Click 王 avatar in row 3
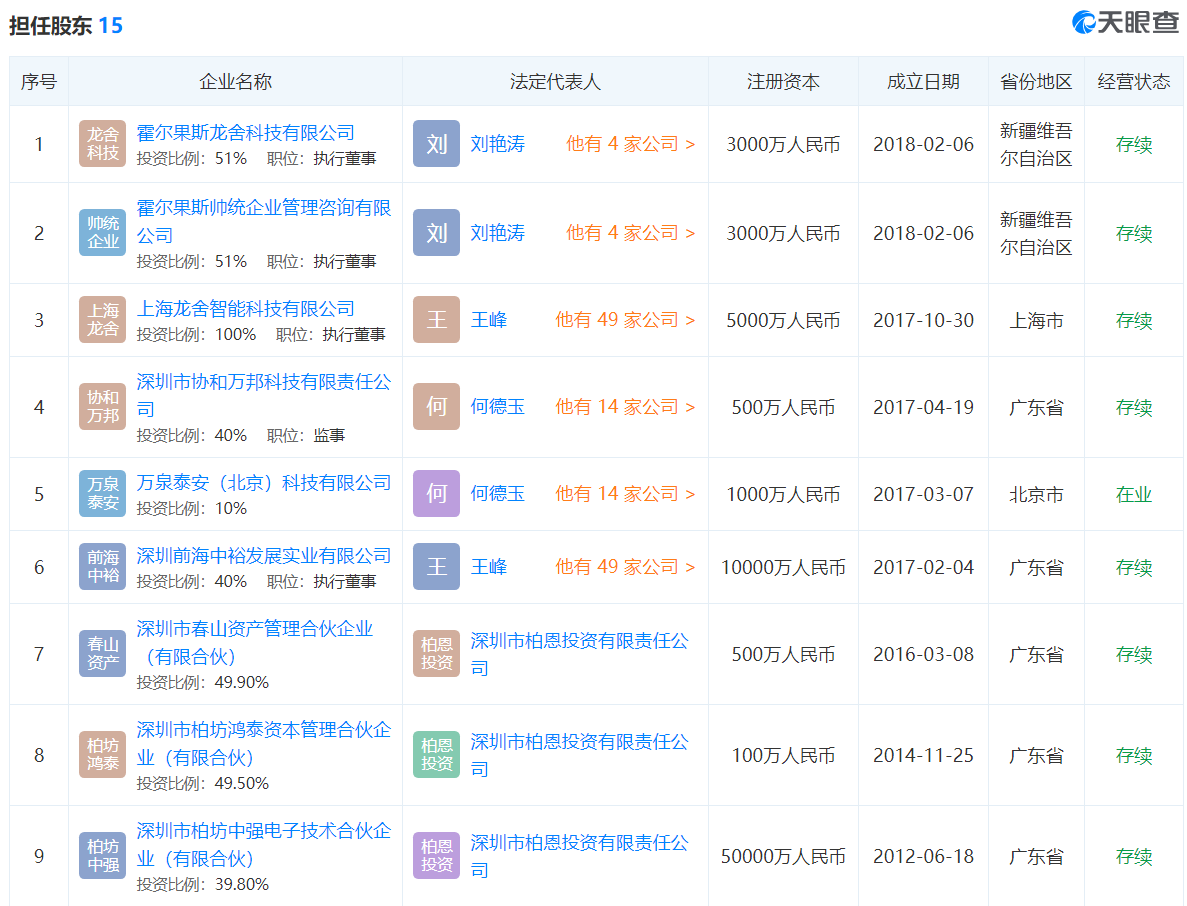1187x906 pixels. pyautogui.click(x=436, y=320)
